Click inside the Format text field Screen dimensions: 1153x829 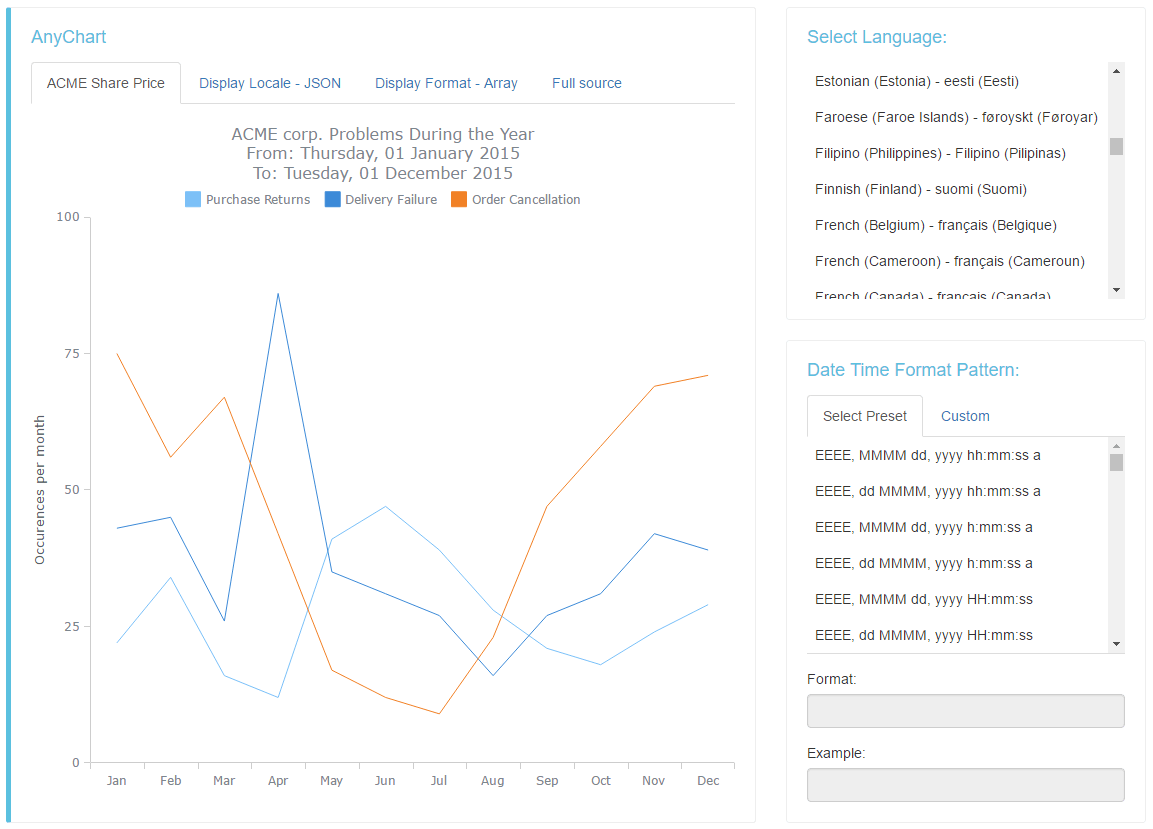point(964,711)
